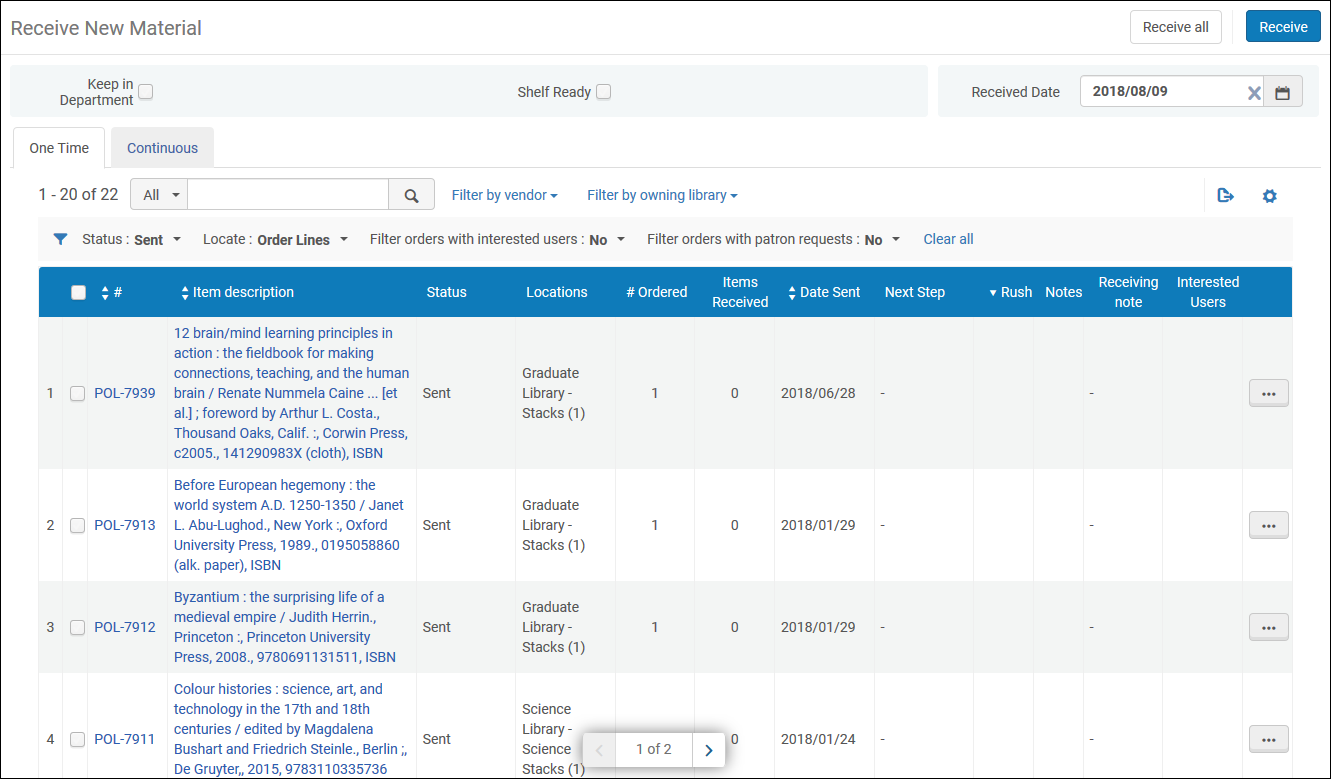This screenshot has width=1331, height=779.
Task: Expand Filter by vendor dropdown
Action: (x=504, y=195)
